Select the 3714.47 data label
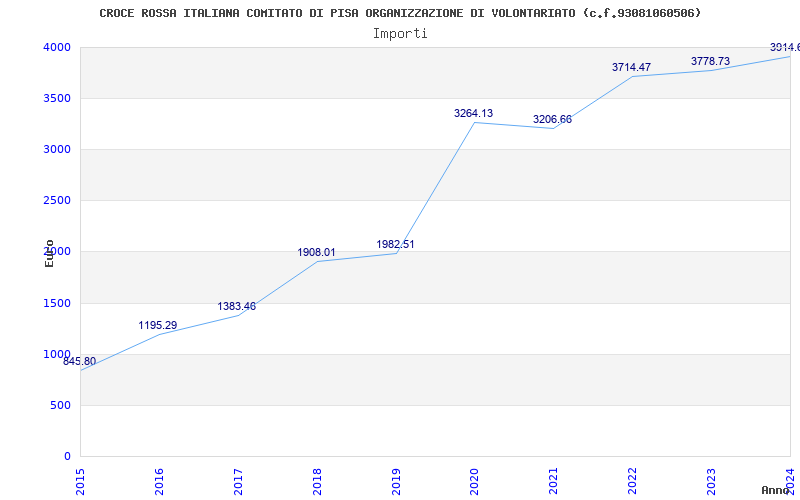The height and width of the screenshot is (500, 800). 632,67
